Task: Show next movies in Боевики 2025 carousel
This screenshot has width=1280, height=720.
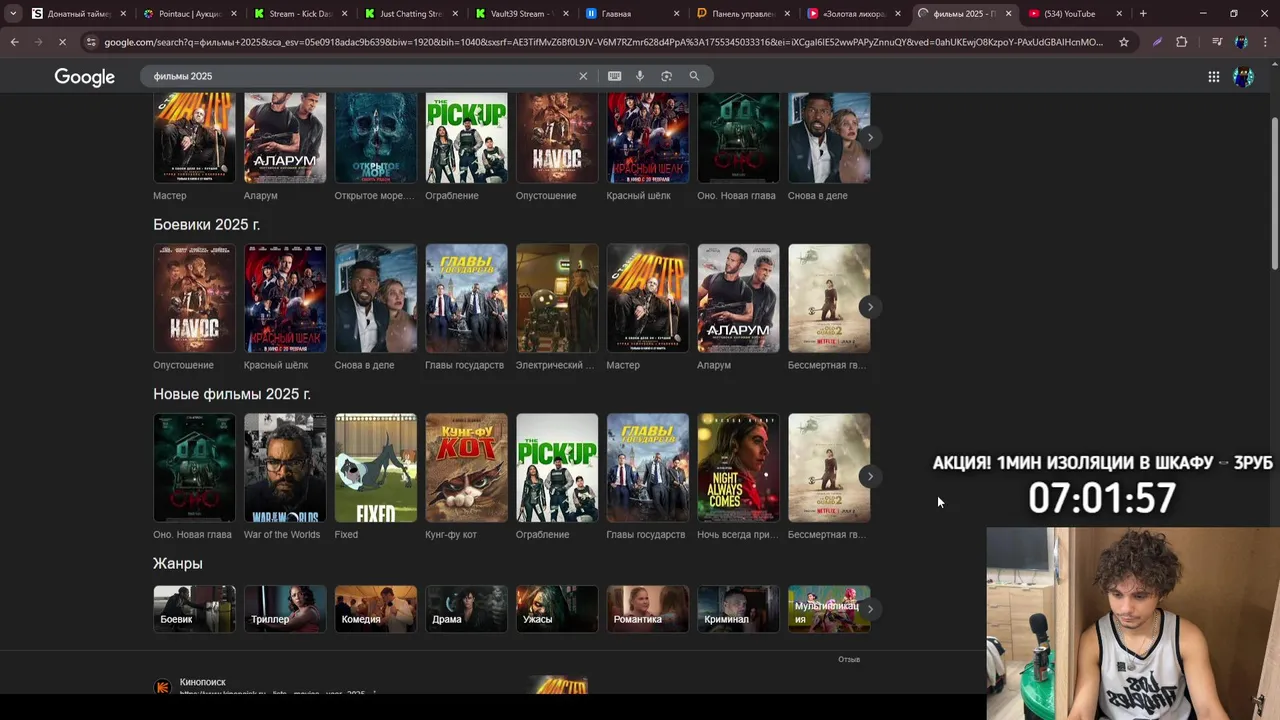Action: click(870, 307)
